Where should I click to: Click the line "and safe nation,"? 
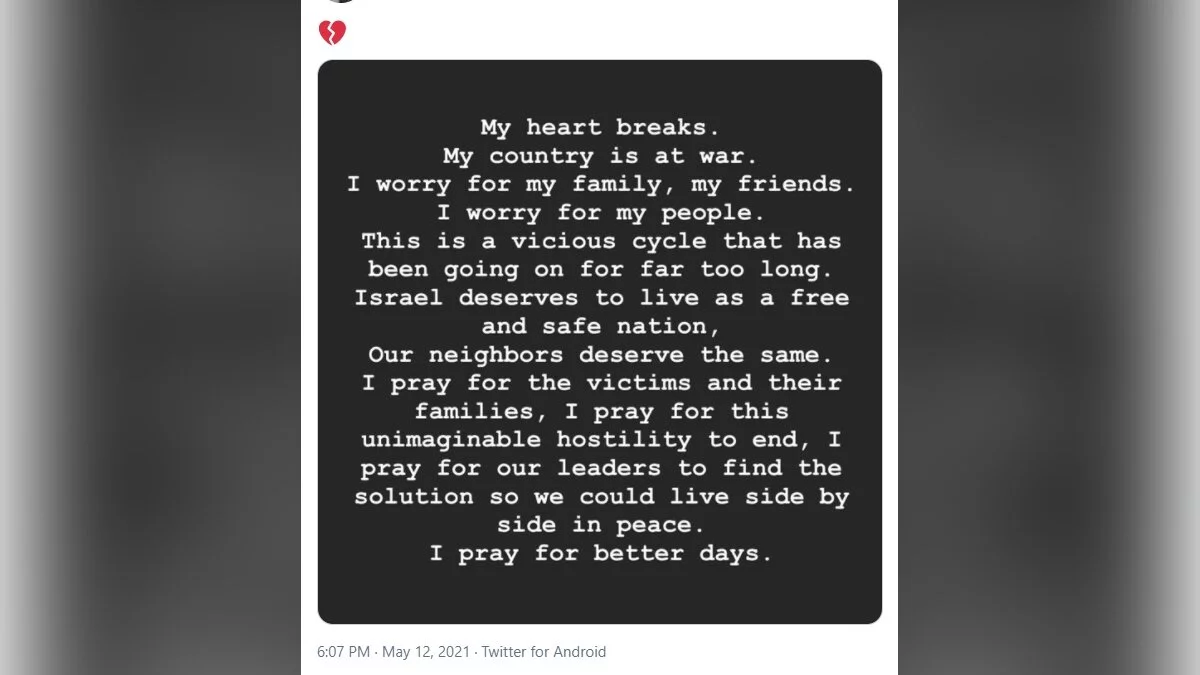click(599, 326)
